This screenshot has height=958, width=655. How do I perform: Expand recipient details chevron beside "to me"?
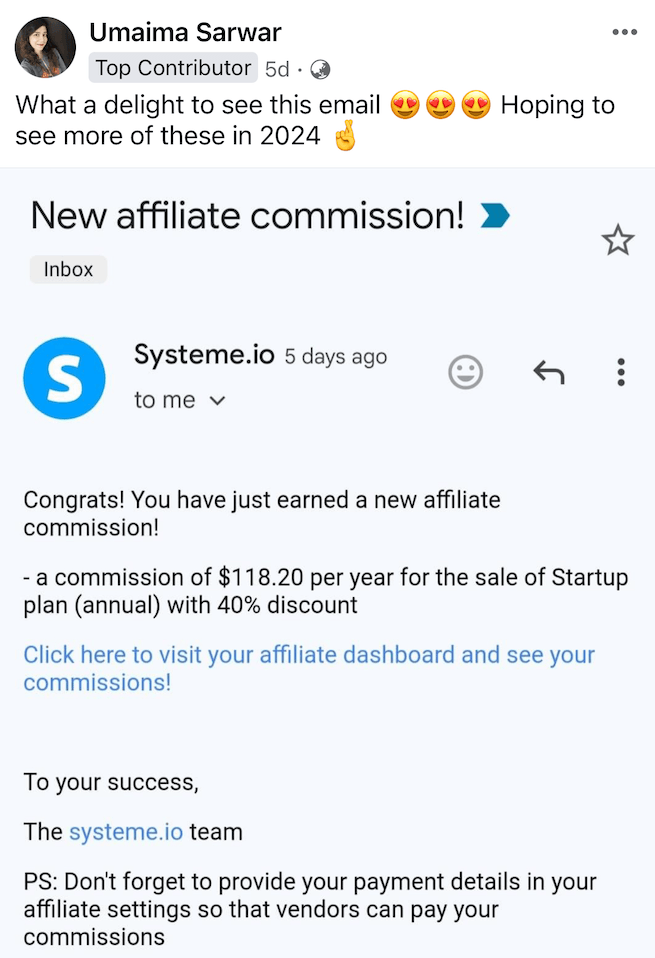pos(217,401)
